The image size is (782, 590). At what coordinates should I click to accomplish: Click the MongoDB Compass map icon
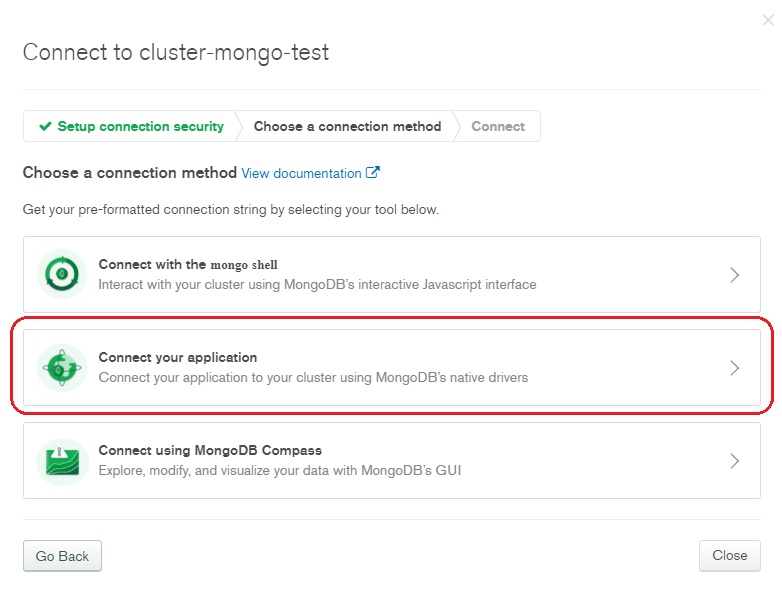click(x=62, y=461)
